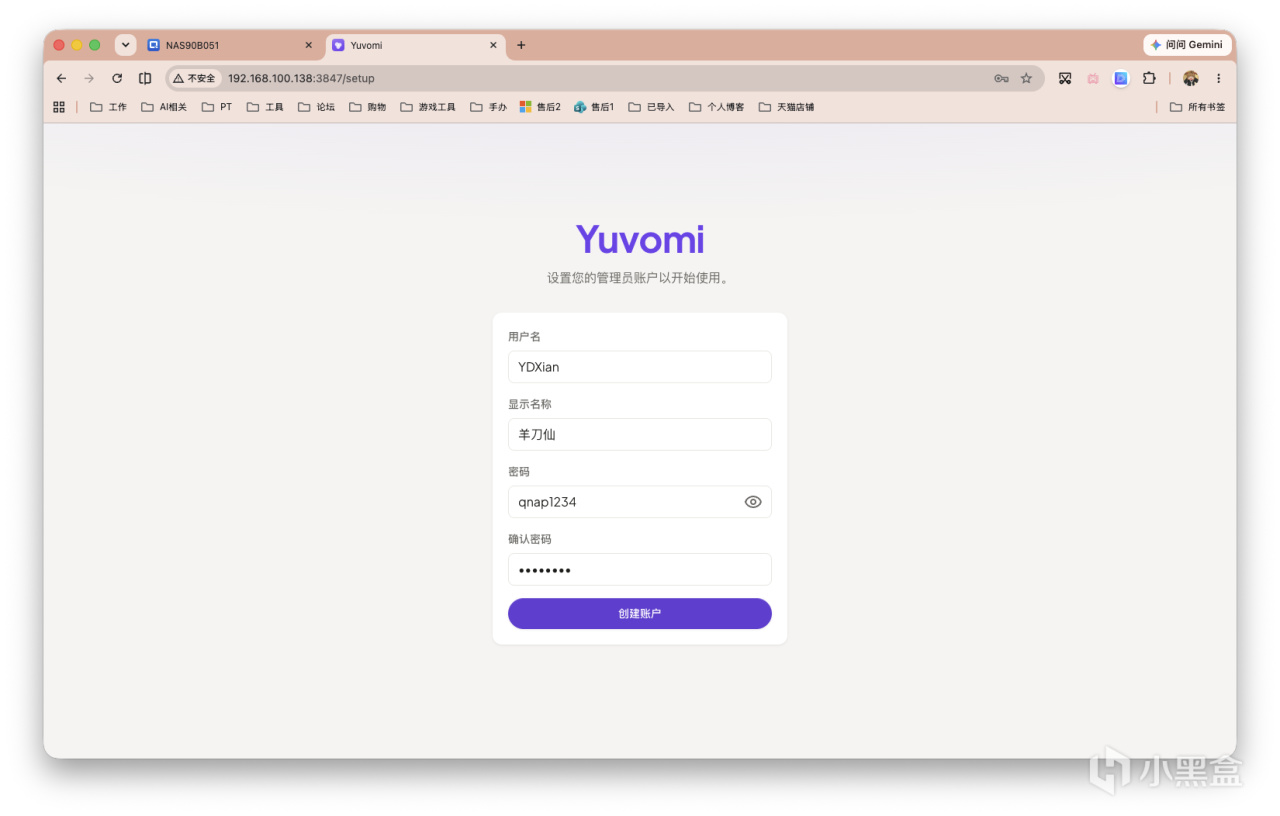Click the 密码 label above qnap1234
The width and height of the screenshot is (1280, 816).
tap(519, 472)
